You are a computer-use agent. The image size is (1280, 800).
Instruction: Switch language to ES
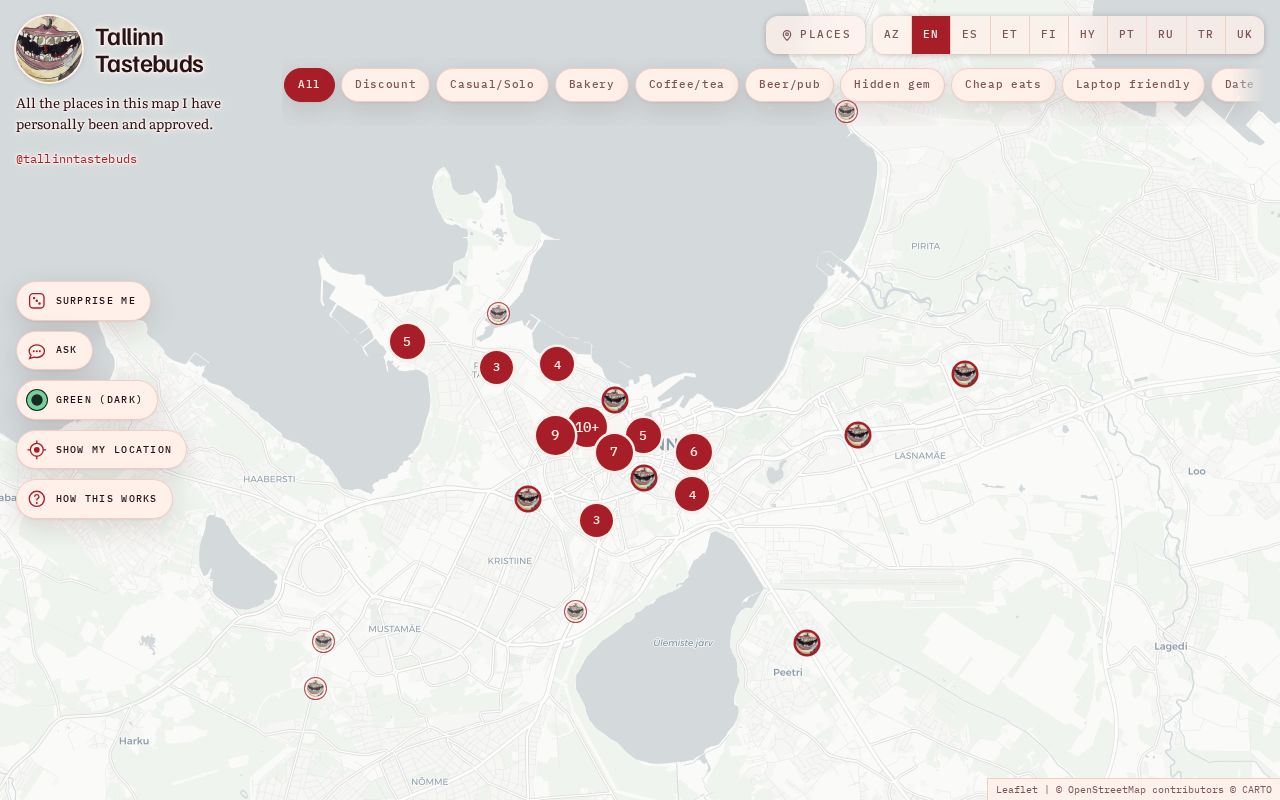point(970,35)
